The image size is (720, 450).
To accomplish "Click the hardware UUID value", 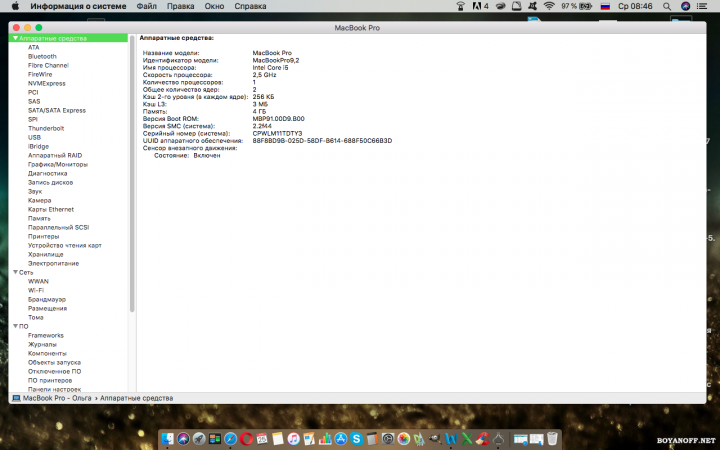I will click(x=322, y=141).
